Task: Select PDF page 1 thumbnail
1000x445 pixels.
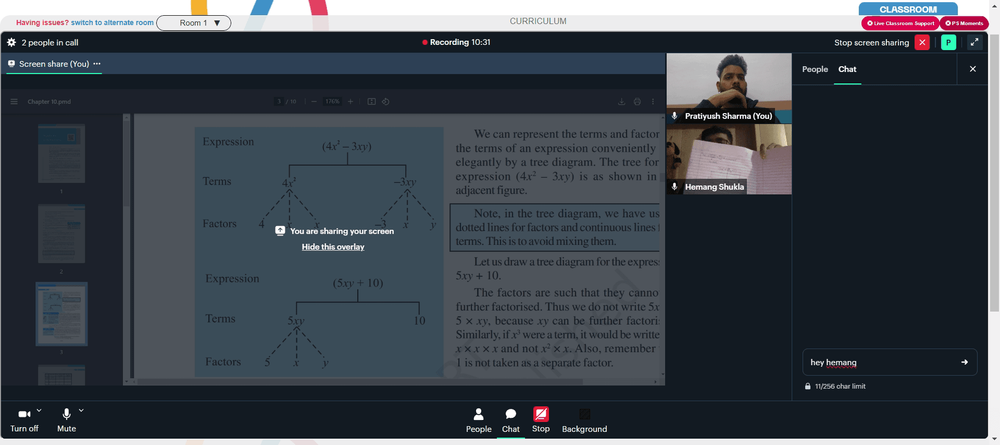Action: point(61,153)
